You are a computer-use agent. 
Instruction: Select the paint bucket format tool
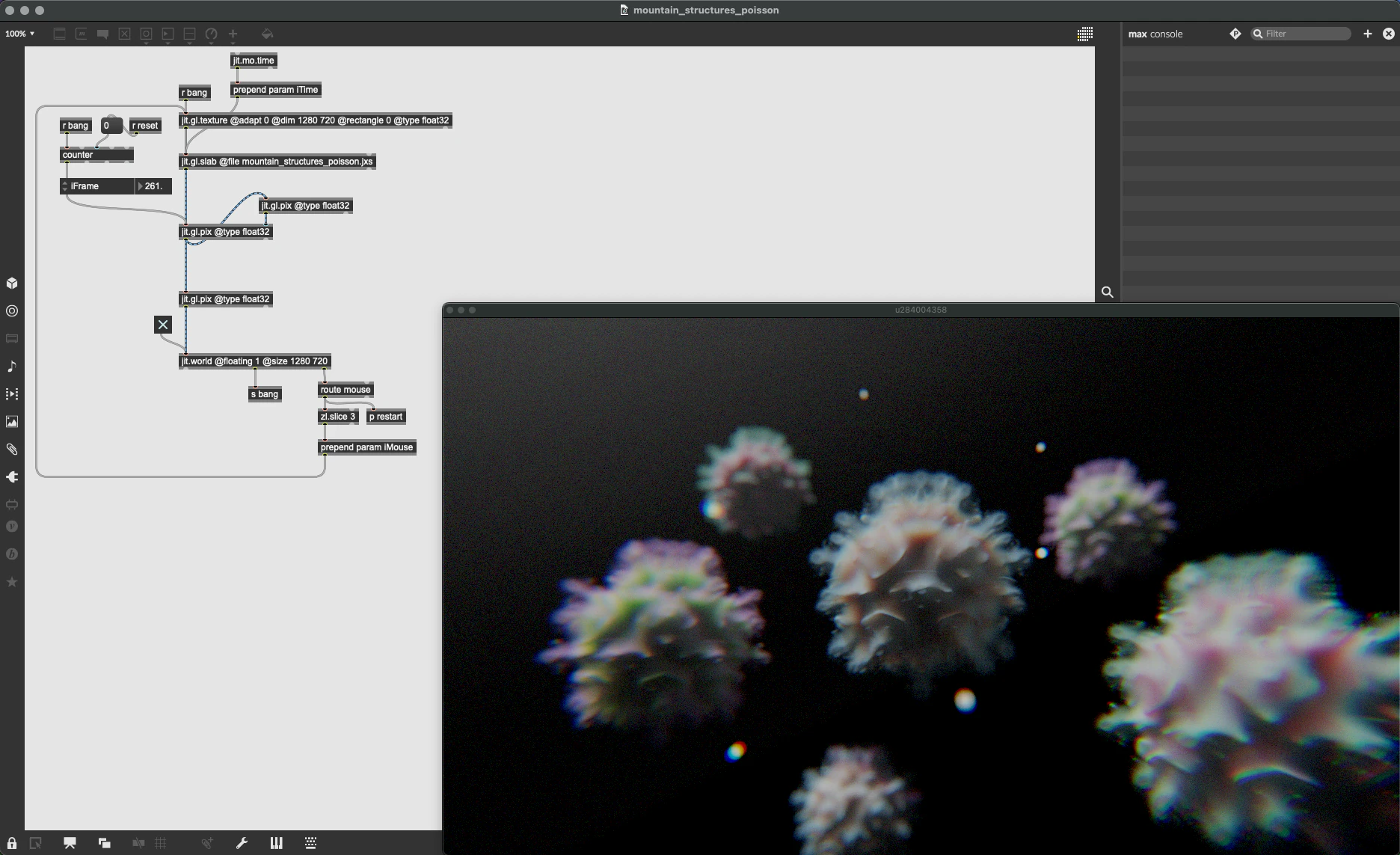tap(267, 34)
